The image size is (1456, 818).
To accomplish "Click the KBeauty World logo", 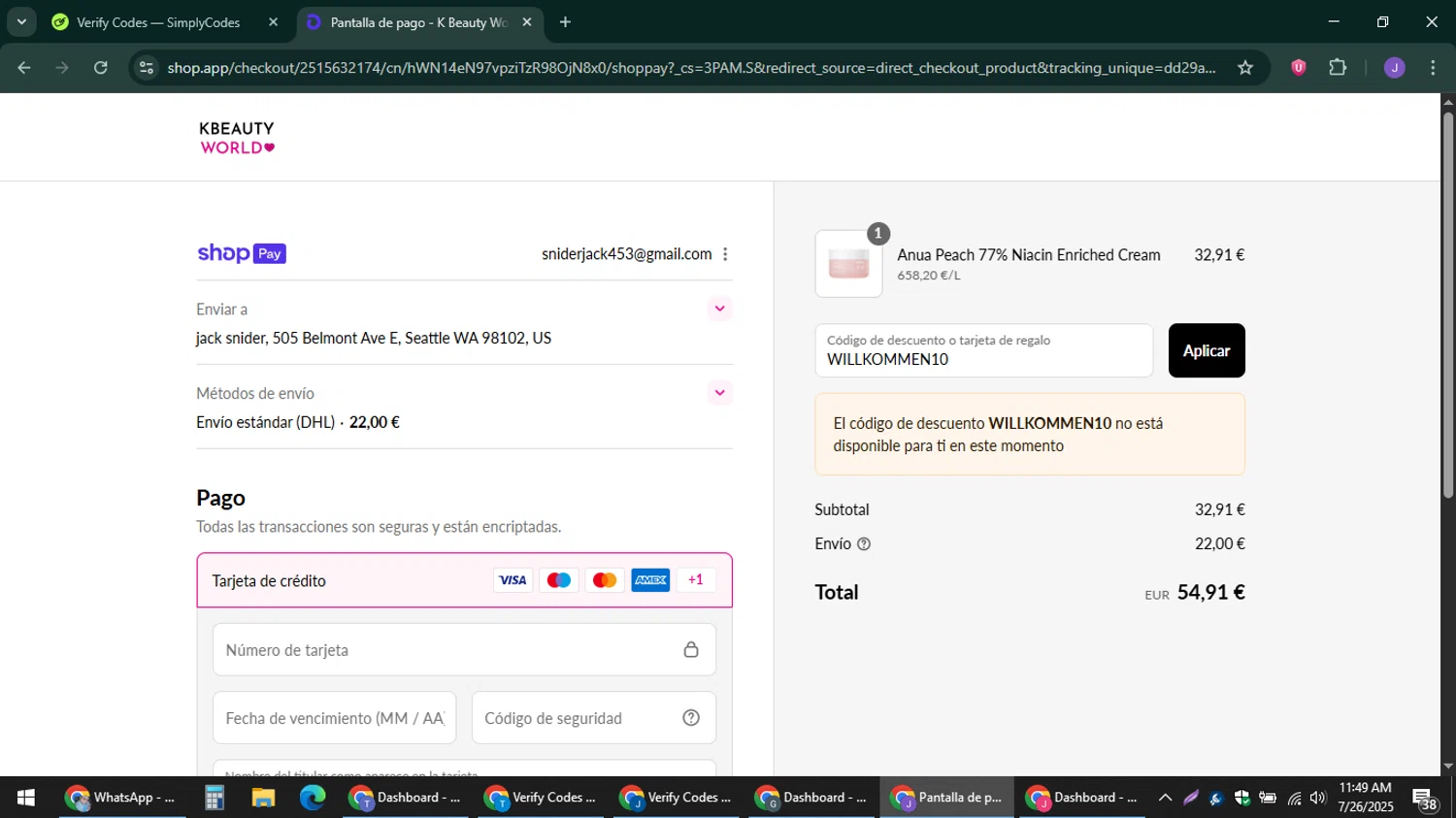I will (x=237, y=138).
